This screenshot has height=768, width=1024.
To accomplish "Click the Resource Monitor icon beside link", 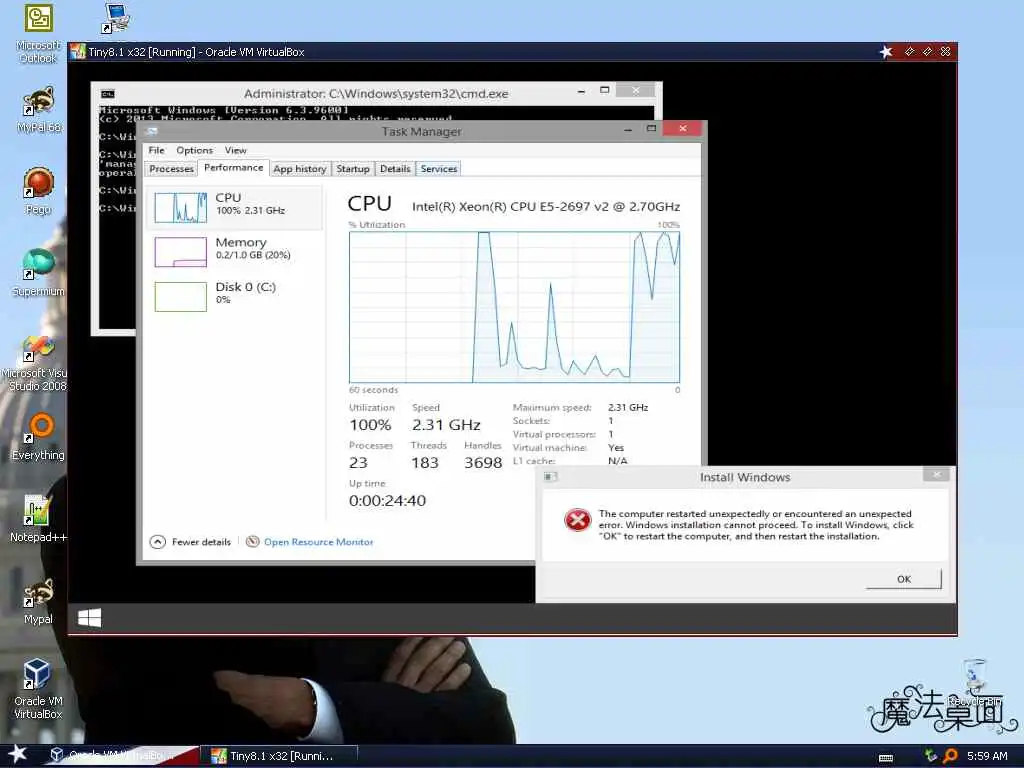I will coord(252,541).
